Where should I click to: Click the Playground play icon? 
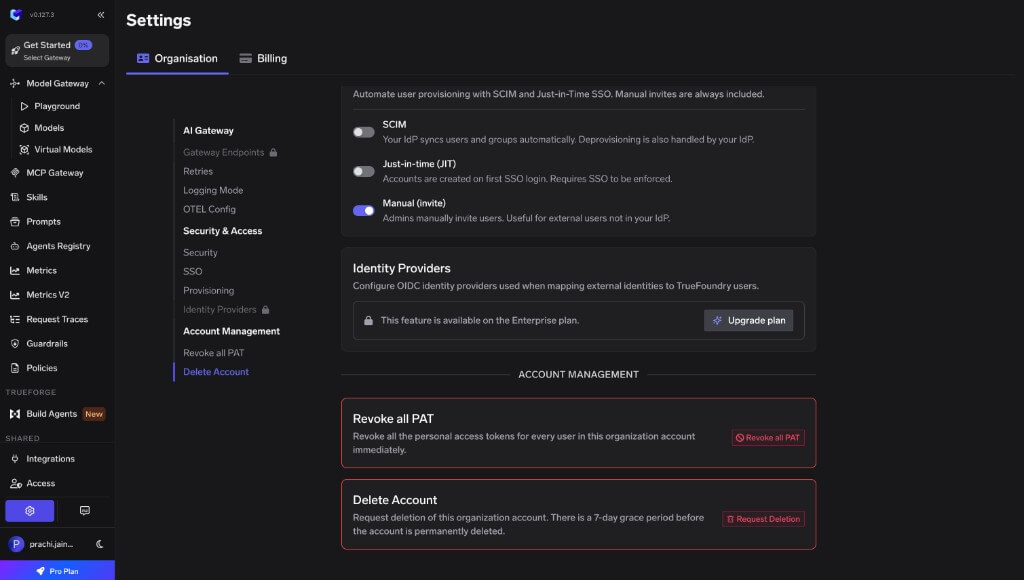click(24, 106)
